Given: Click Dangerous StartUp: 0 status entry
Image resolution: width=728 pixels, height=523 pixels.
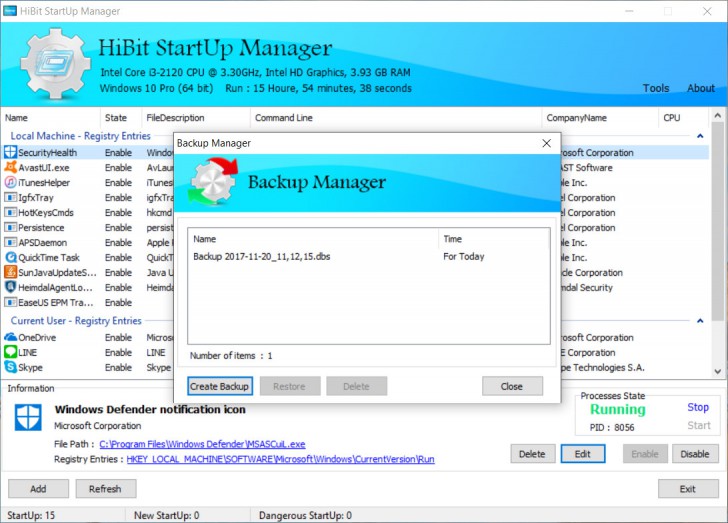Looking at the screenshot, I should [x=305, y=515].
